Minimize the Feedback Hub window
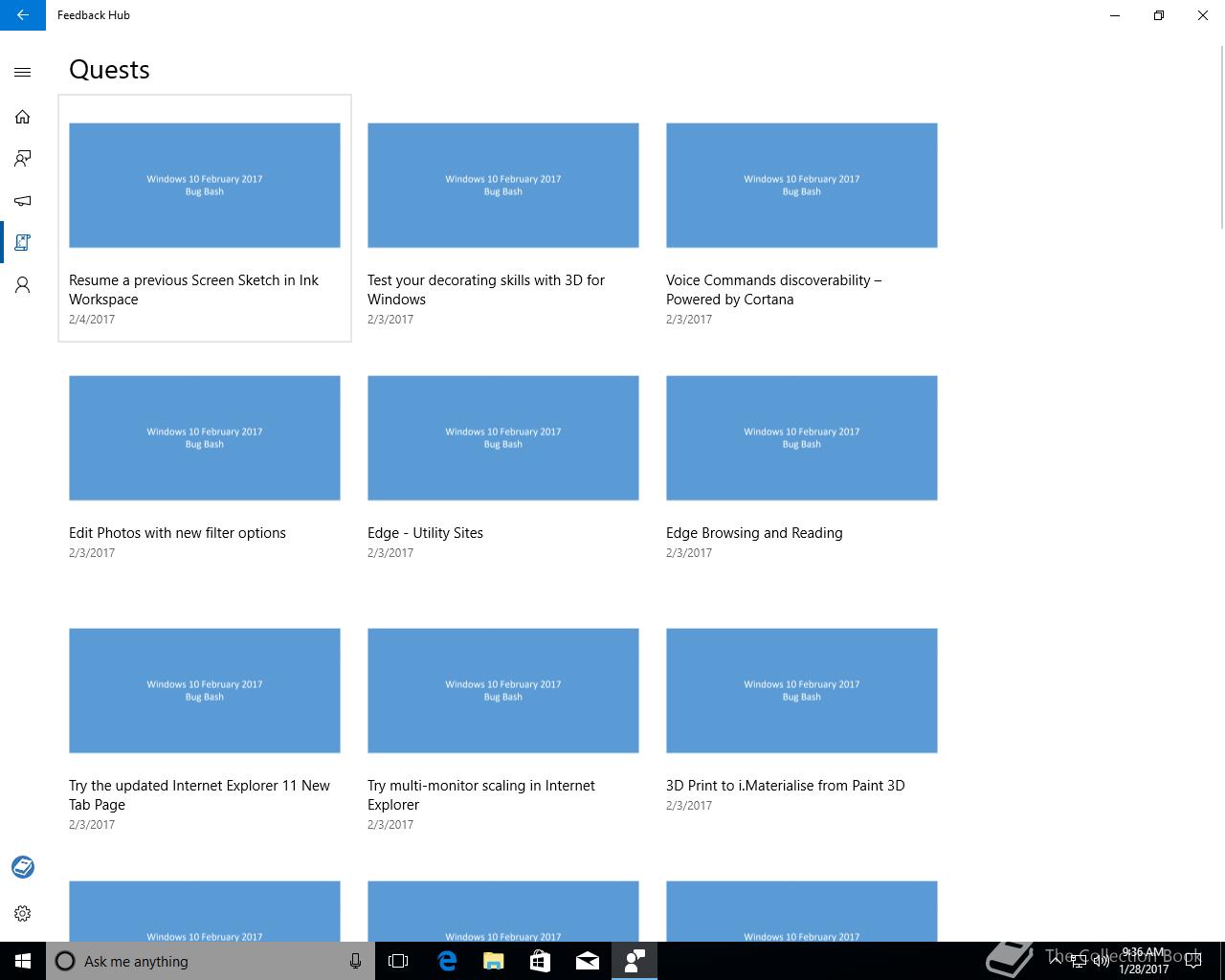1225x980 pixels. click(1115, 15)
